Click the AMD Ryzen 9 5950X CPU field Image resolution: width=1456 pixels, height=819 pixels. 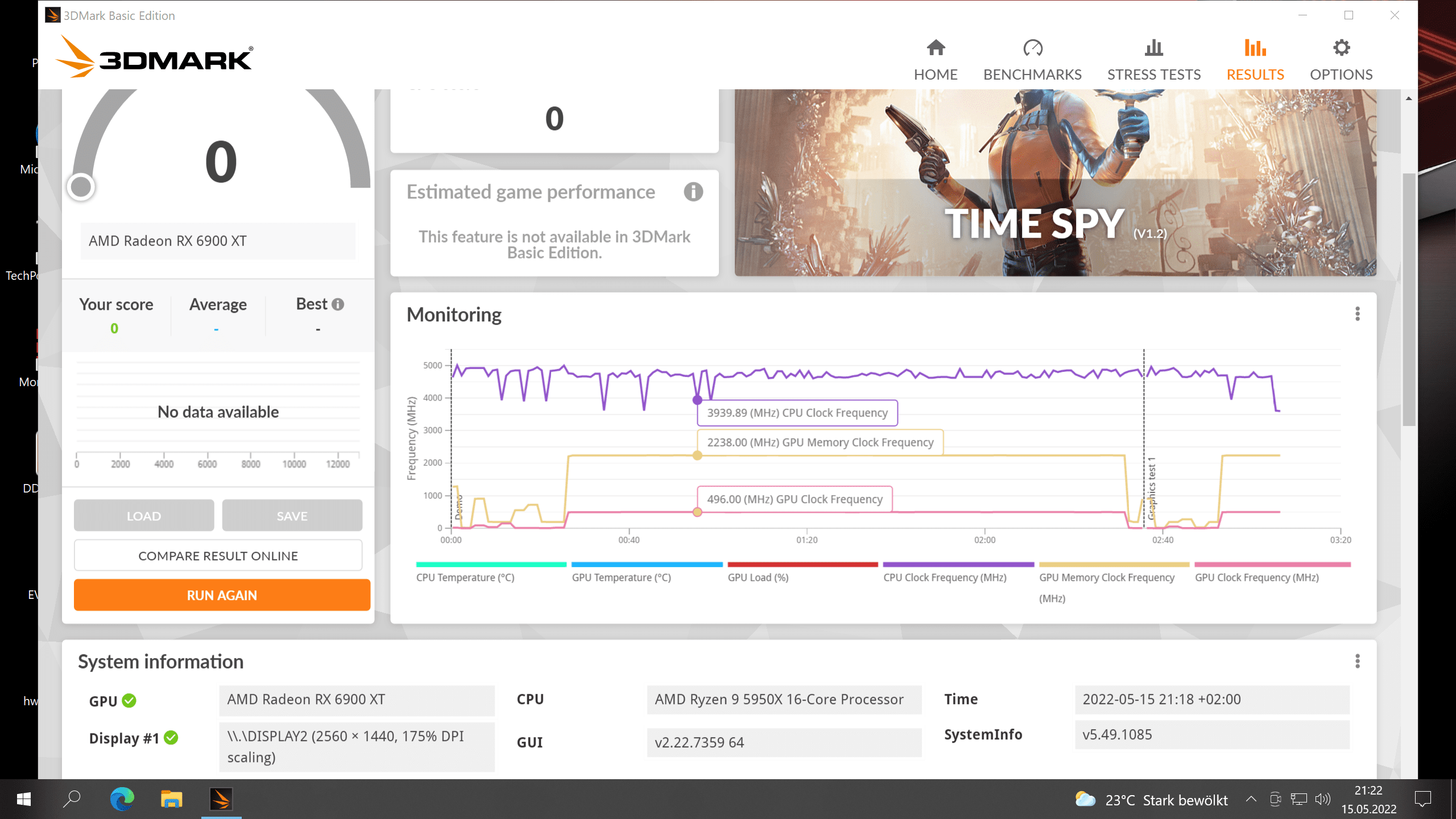784,700
